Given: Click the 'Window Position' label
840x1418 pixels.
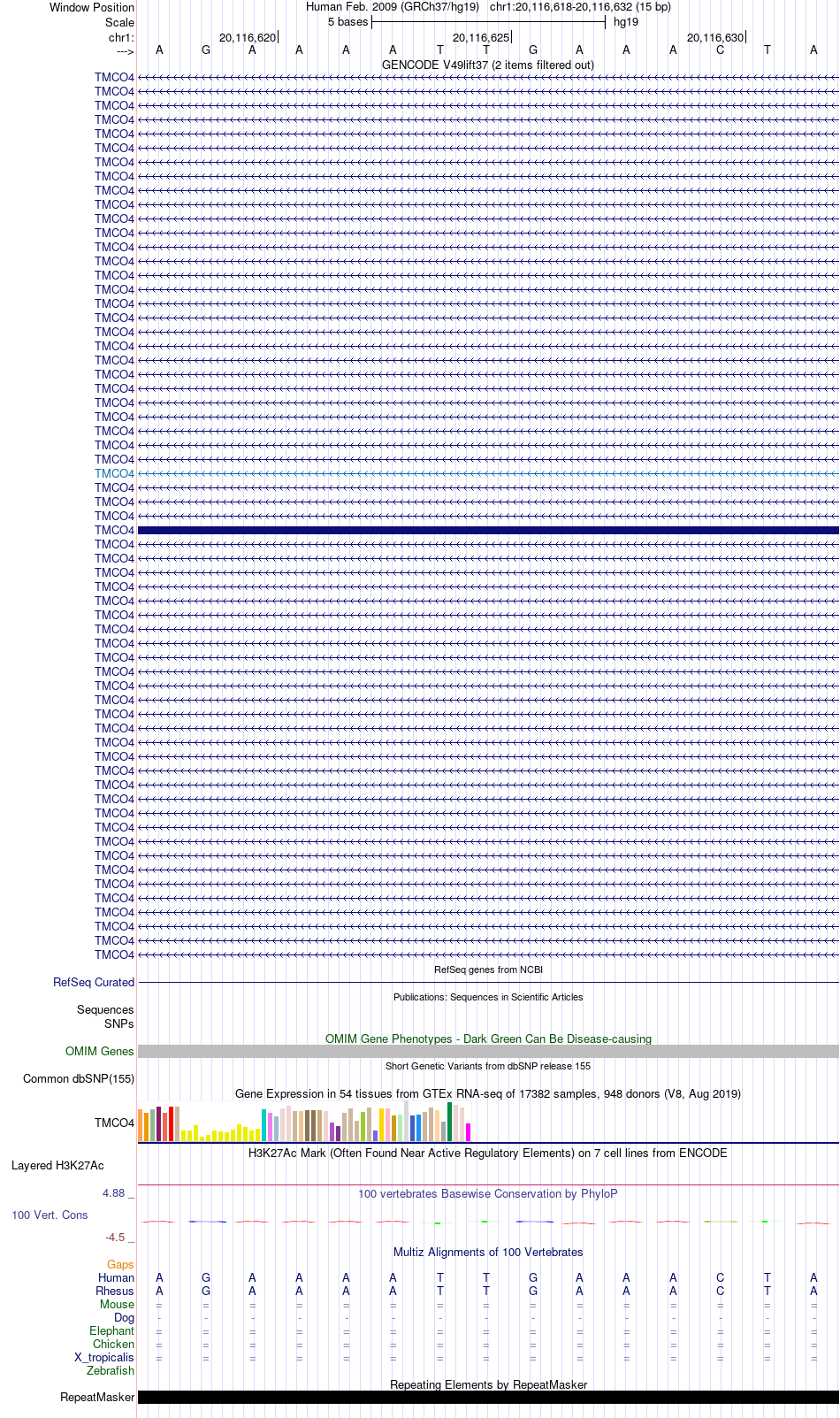Looking at the screenshot, I should [92, 7].
